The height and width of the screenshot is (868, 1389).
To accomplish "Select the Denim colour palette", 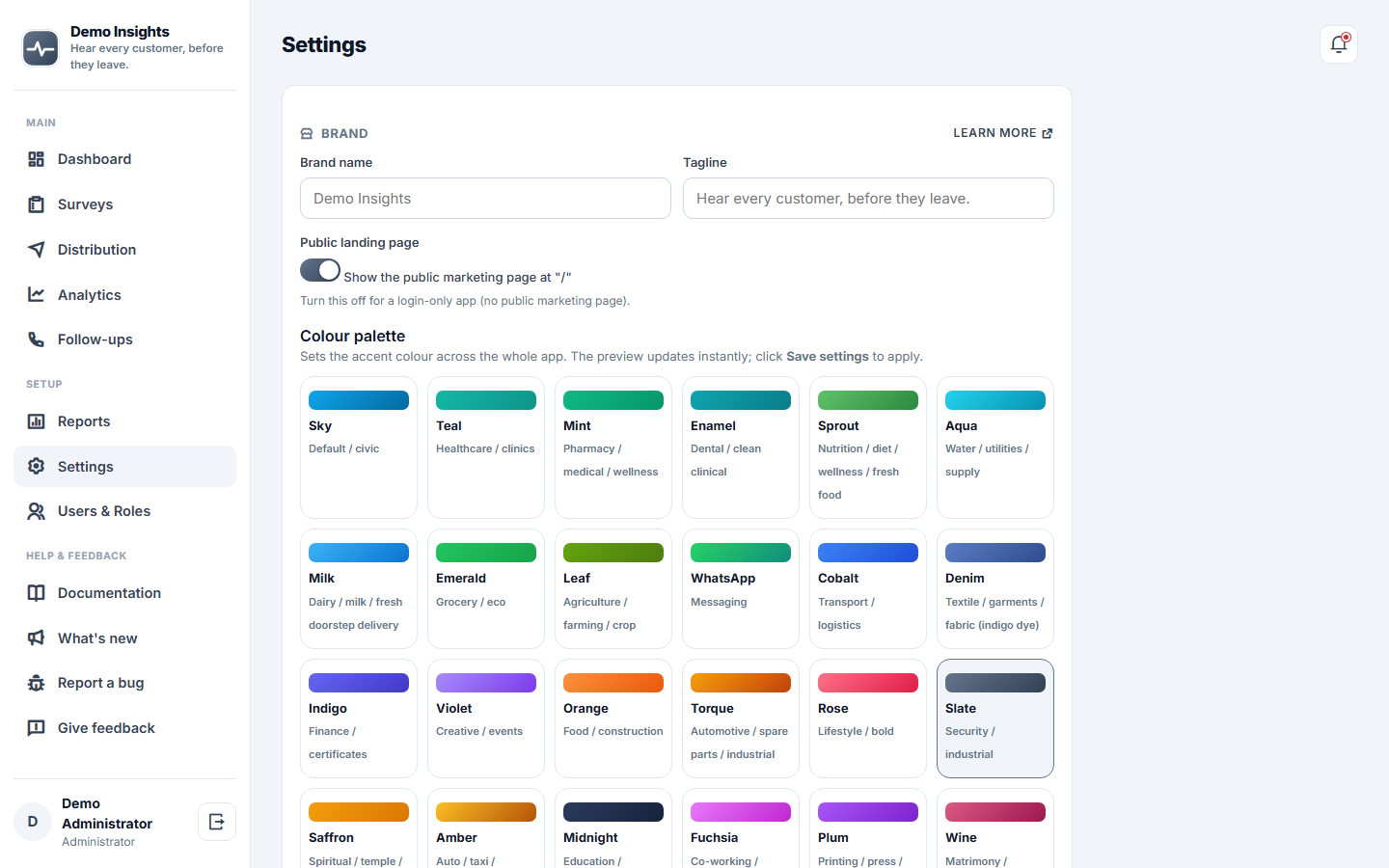I will (x=995, y=589).
